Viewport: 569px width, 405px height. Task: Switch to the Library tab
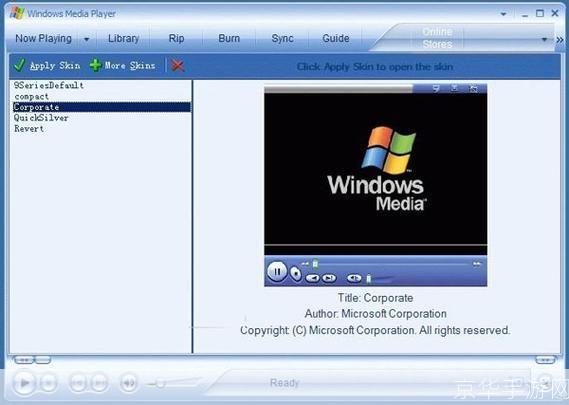tap(123, 38)
